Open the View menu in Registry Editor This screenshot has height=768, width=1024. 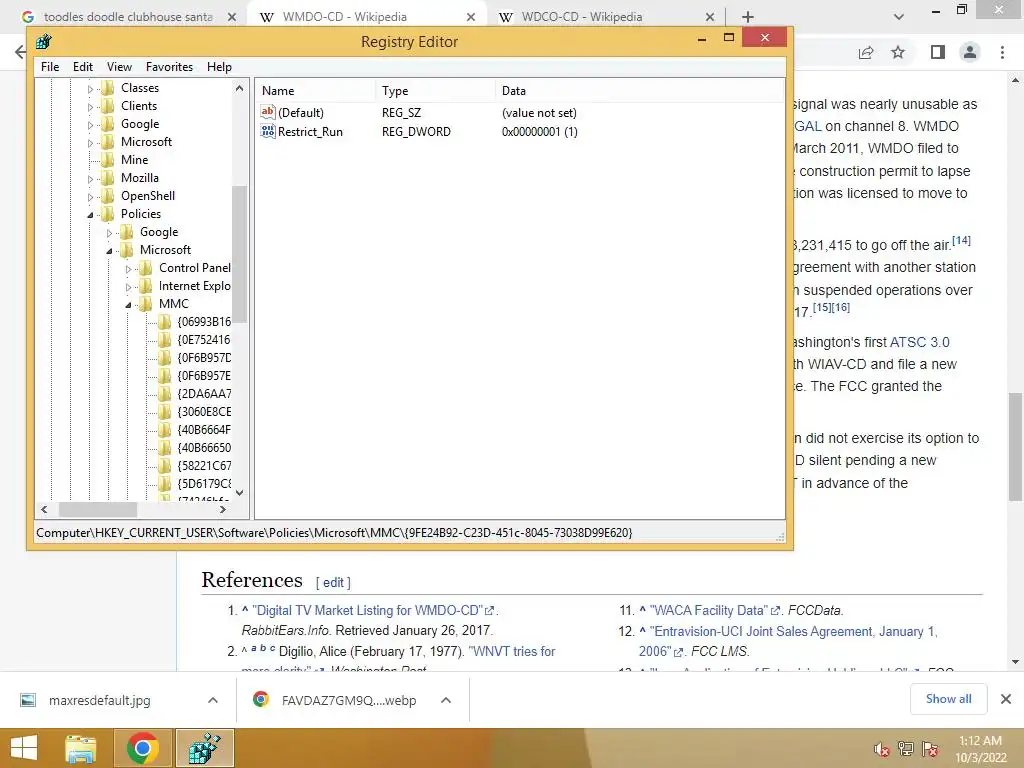[120, 67]
